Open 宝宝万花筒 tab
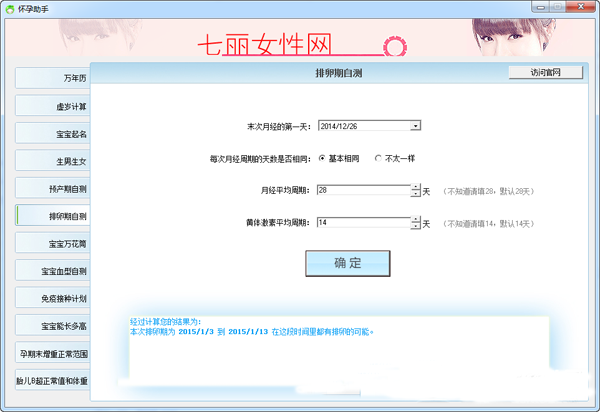 (53, 243)
